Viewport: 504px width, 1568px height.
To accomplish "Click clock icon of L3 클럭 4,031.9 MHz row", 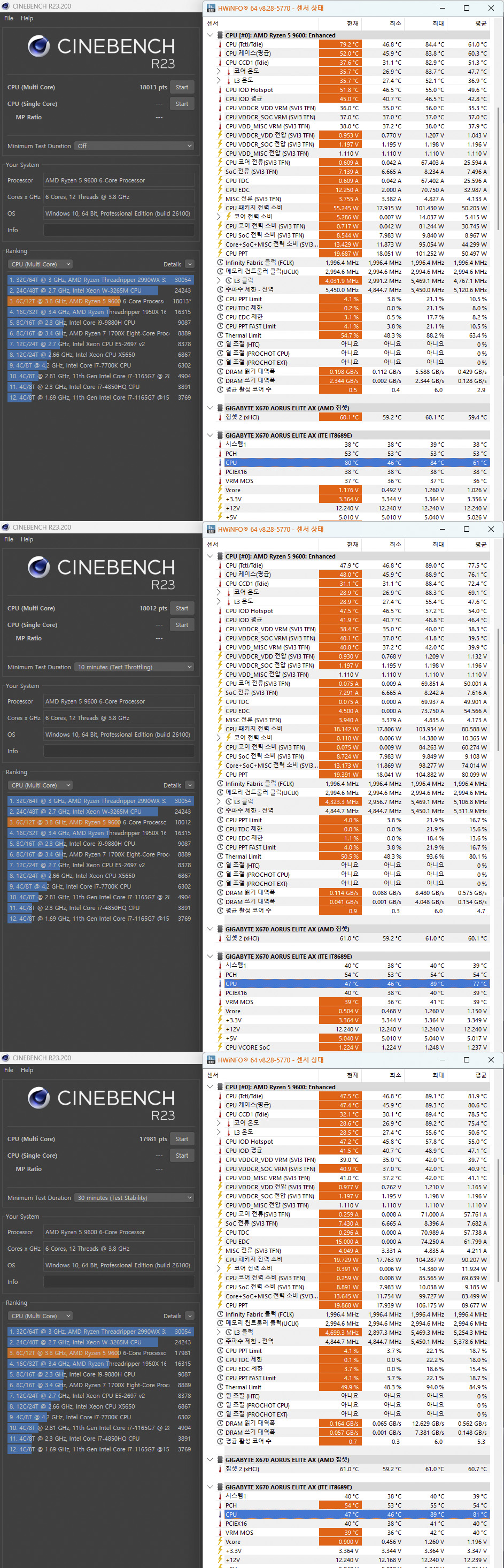I will pos(229,281).
